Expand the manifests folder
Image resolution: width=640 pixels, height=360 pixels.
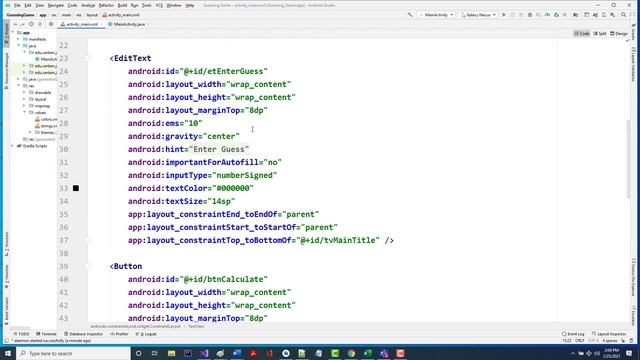pos(18,39)
